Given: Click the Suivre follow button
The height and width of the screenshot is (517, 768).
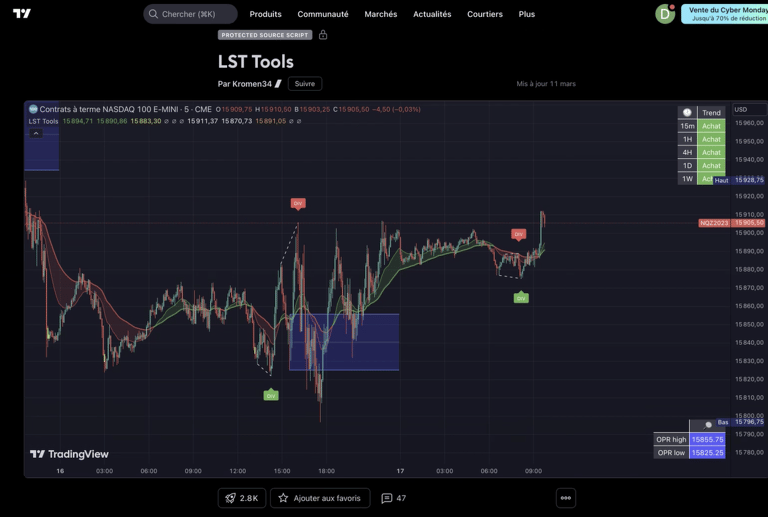Looking at the screenshot, I should click(x=305, y=84).
